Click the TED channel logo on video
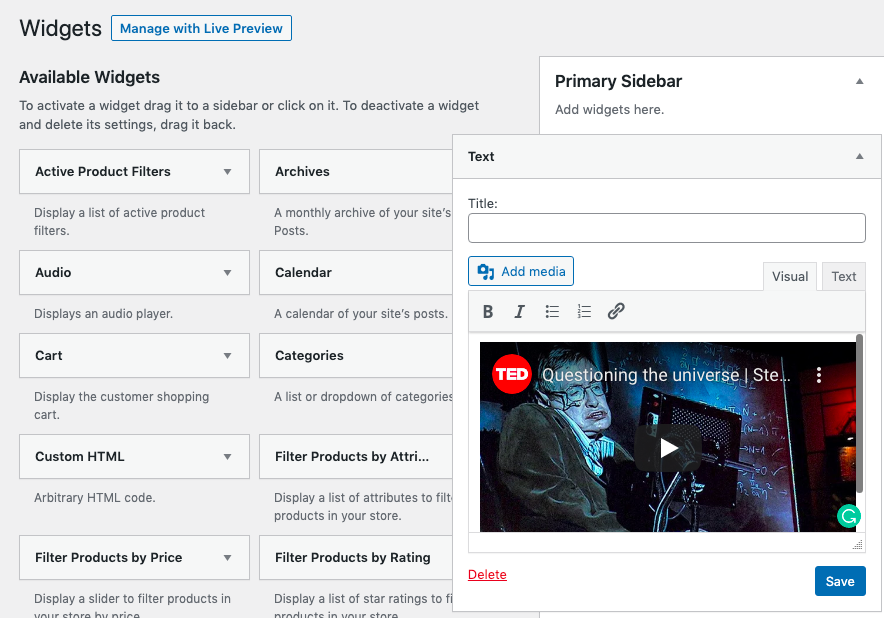The width and height of the screenshot is (884, 618). (511, 374)
